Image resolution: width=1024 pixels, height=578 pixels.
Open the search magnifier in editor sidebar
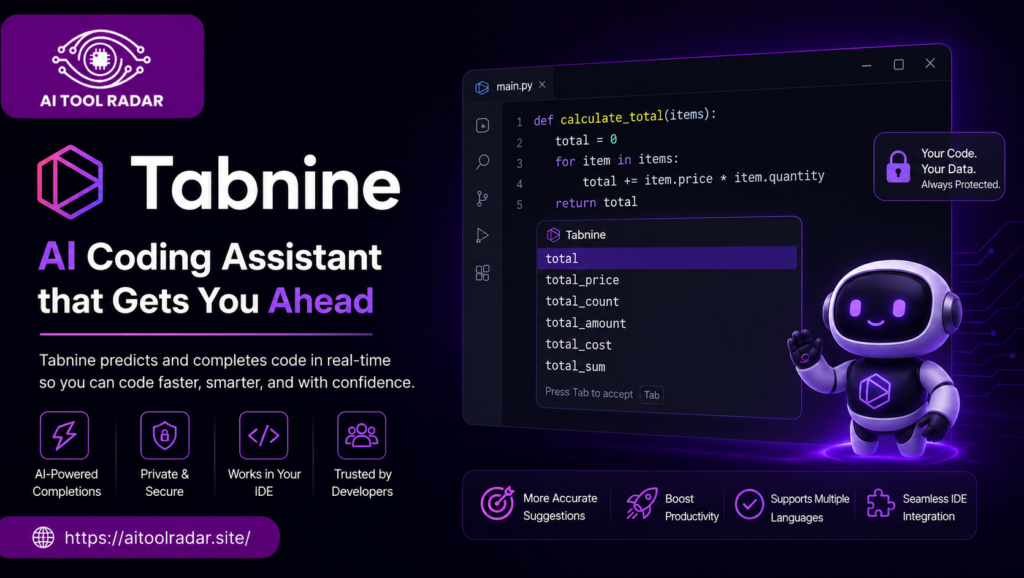coord(483,161)
